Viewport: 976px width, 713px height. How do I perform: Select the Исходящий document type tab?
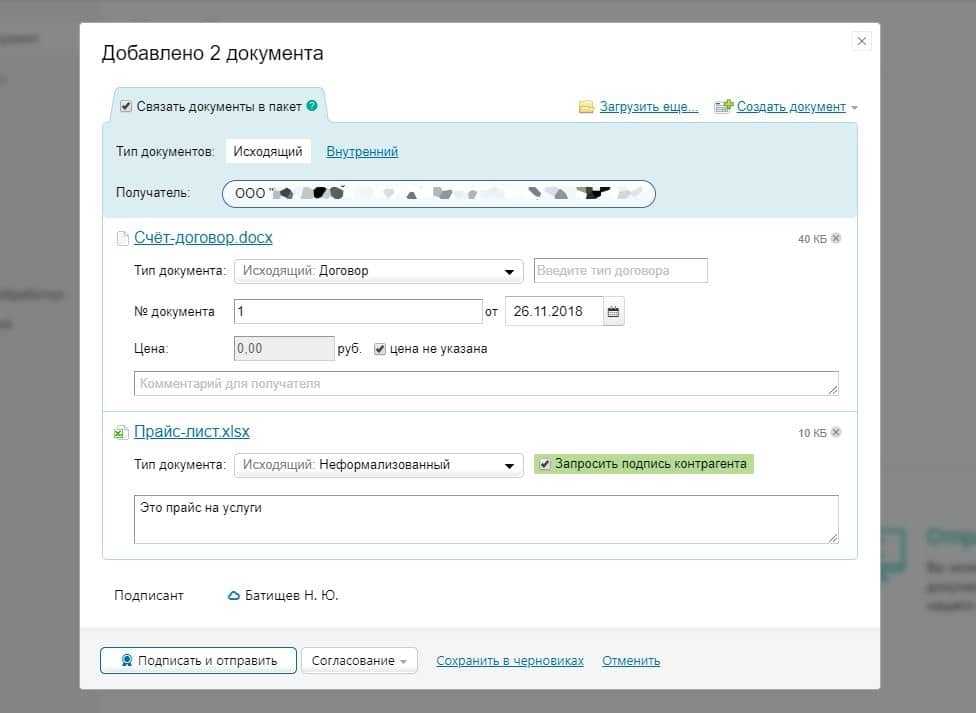[267, 152]
